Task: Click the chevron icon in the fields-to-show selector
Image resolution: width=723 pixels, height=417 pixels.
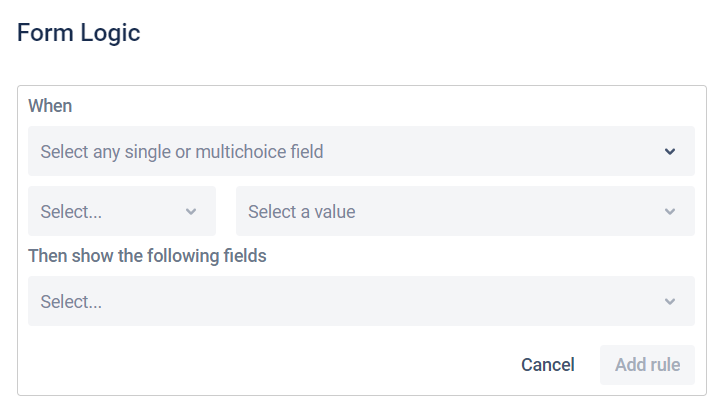Action: (670, 302)
